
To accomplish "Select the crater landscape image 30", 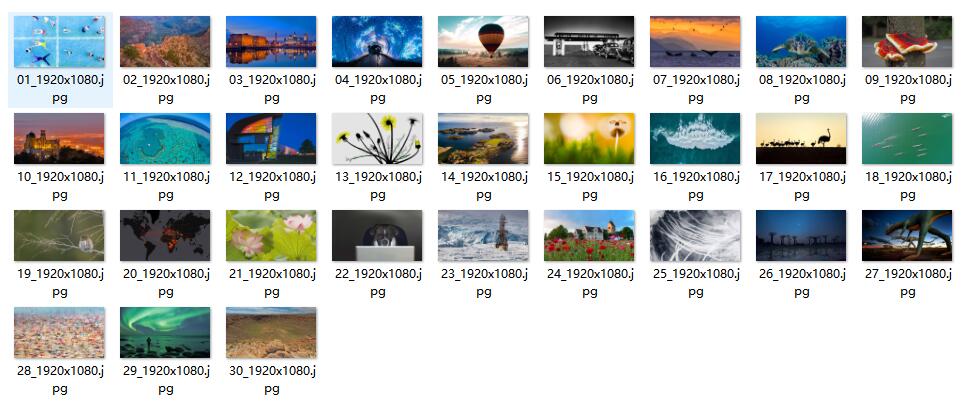I will 271,333.
